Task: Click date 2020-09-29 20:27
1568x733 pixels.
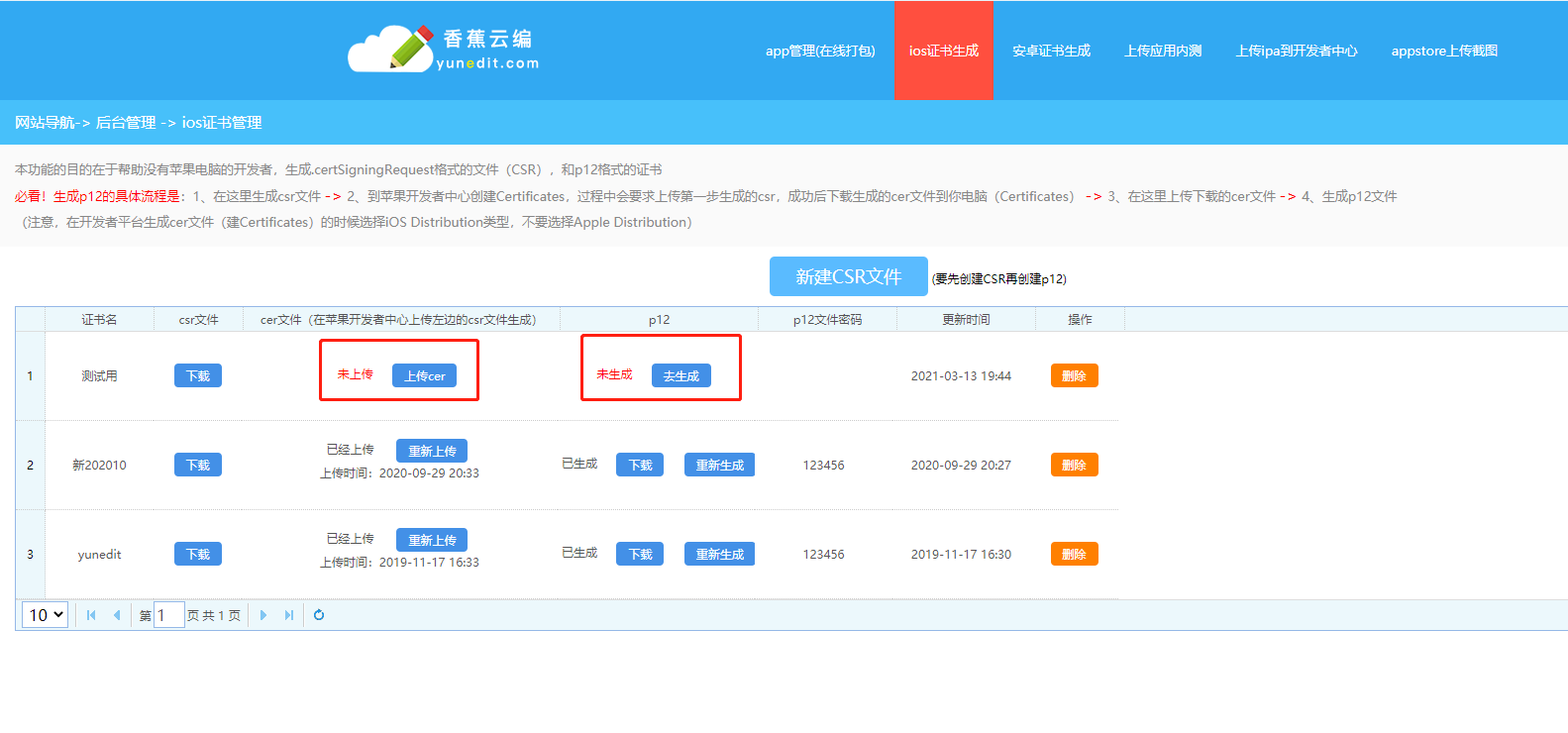Action: pos(961,465)
